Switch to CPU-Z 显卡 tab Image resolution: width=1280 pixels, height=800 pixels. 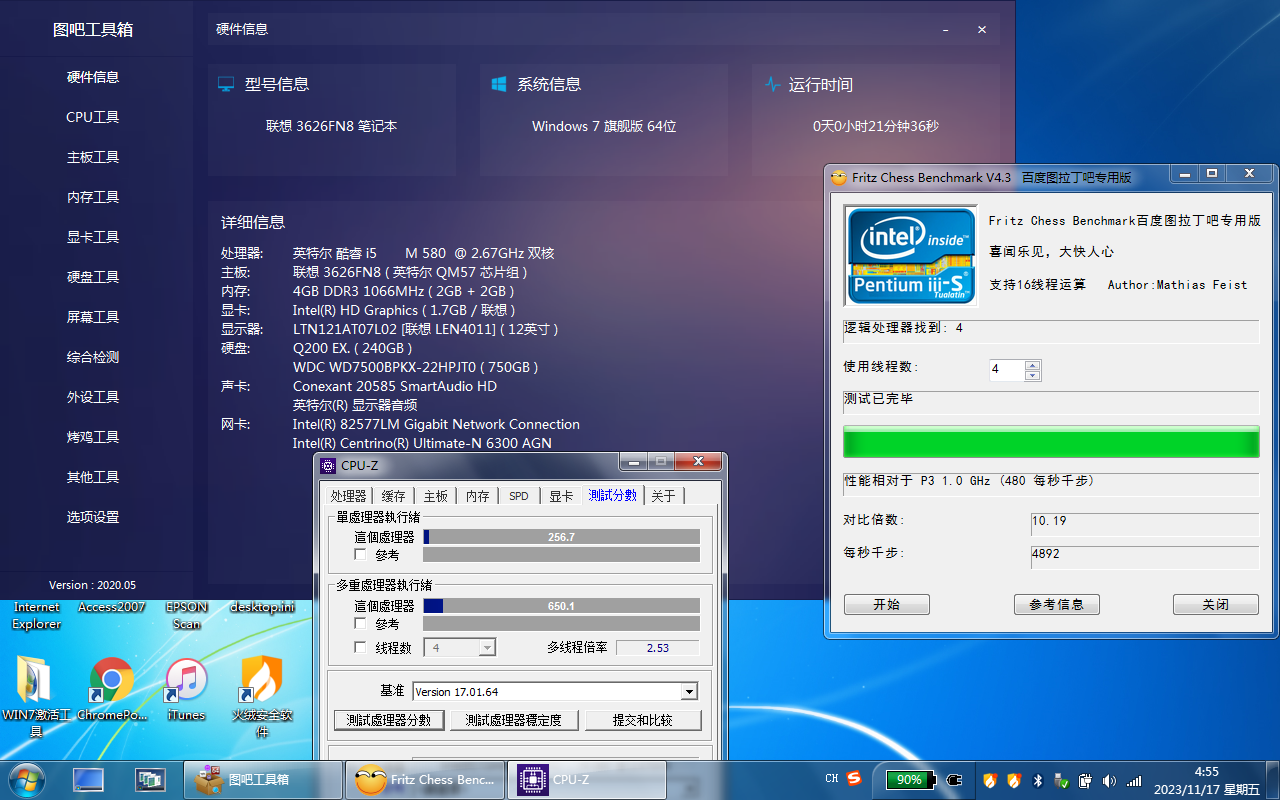coord(561,496)
